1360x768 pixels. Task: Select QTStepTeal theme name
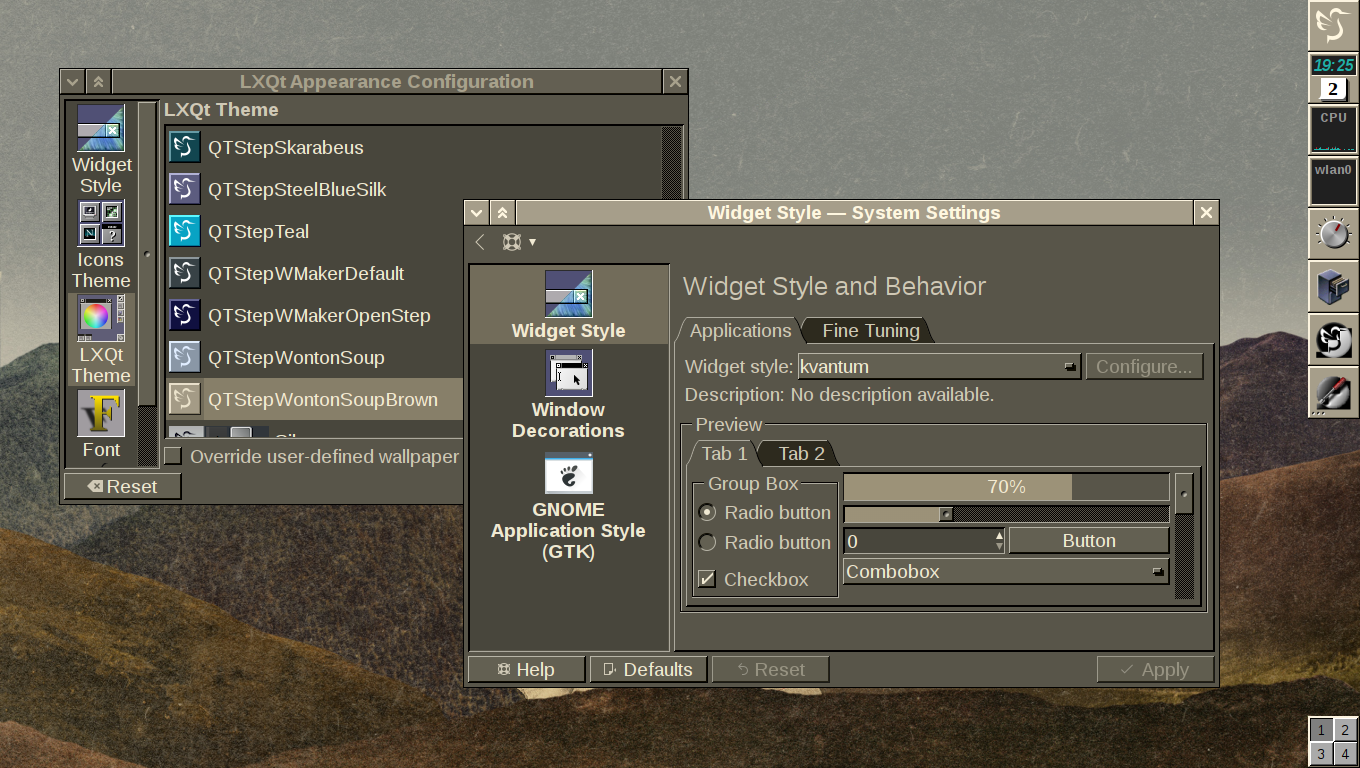[x=258, y=231]
